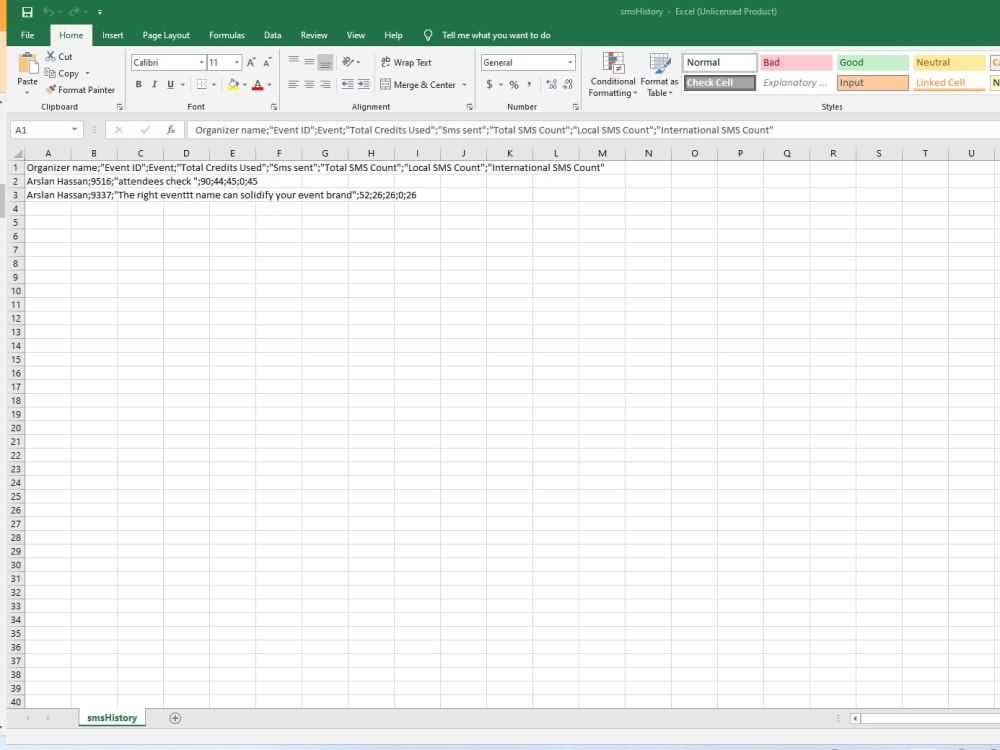This screenshot has width=1000, height=750.
Task: Toggle Center alignment
Action: (x=309, y=84)
